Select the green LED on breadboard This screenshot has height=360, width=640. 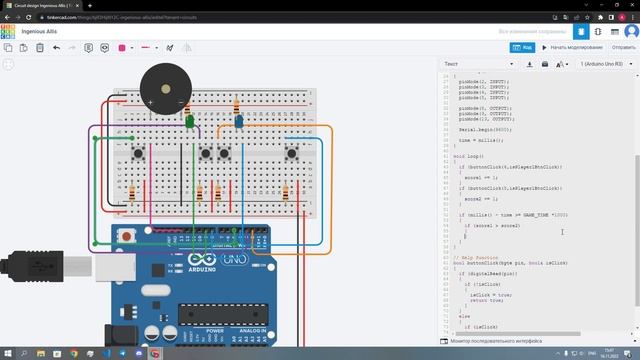[190, 122]
